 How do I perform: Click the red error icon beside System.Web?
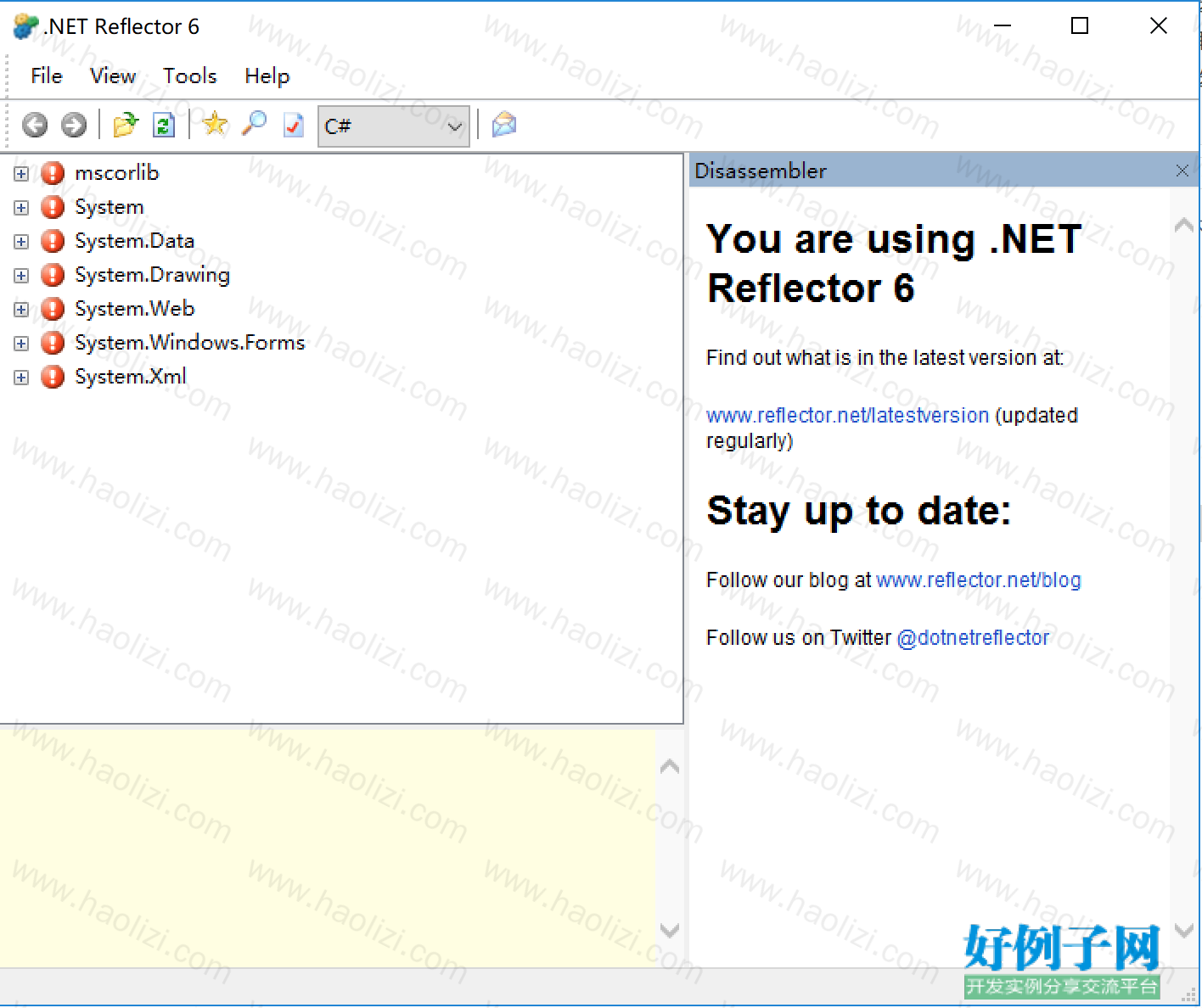click(53, 309)
